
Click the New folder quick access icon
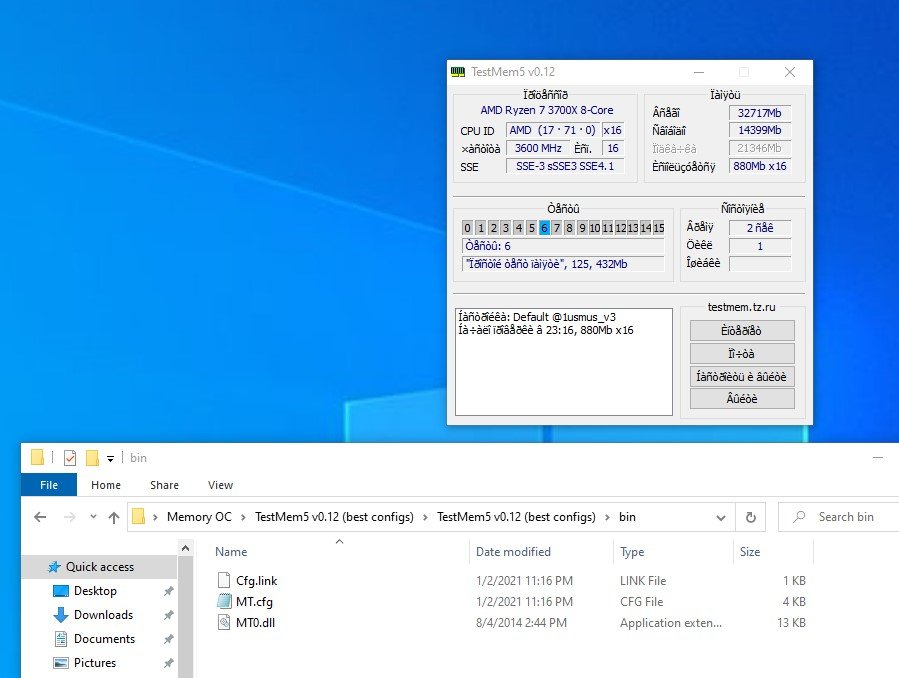pos(92,458)
